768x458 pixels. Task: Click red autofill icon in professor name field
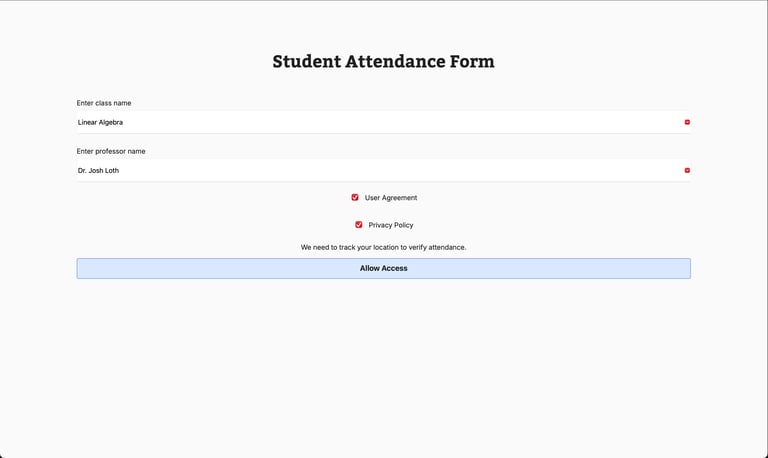click(x=687, y=170)
